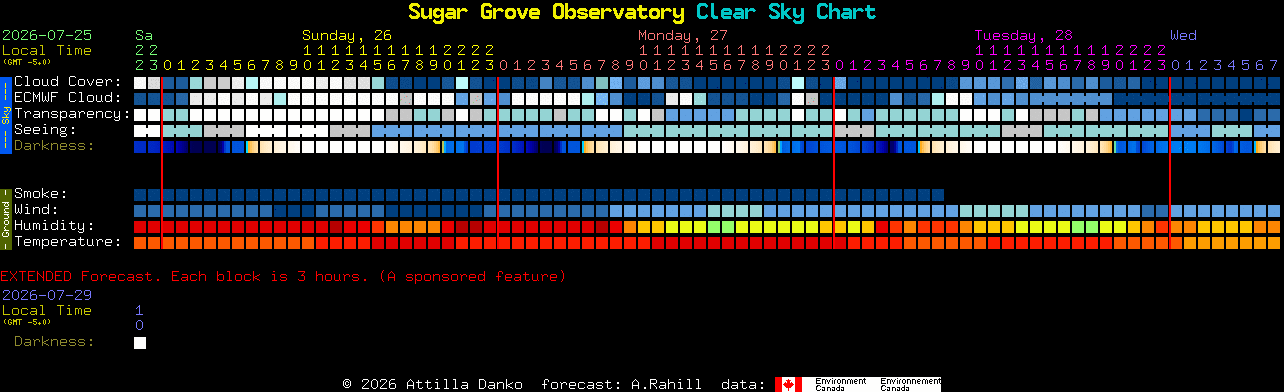Click the Tuesday, 28 day header

click(1023, 35)
